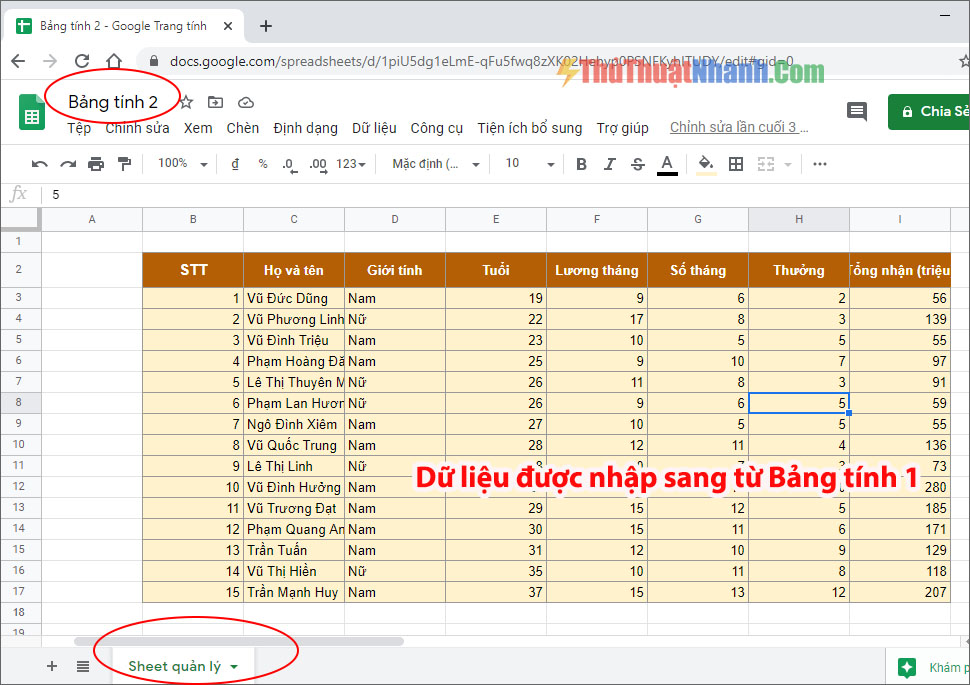Viewport: 970px width, 685px height.
Task: Star the Bảng tính 2 document
Action: tap(186, 102)
